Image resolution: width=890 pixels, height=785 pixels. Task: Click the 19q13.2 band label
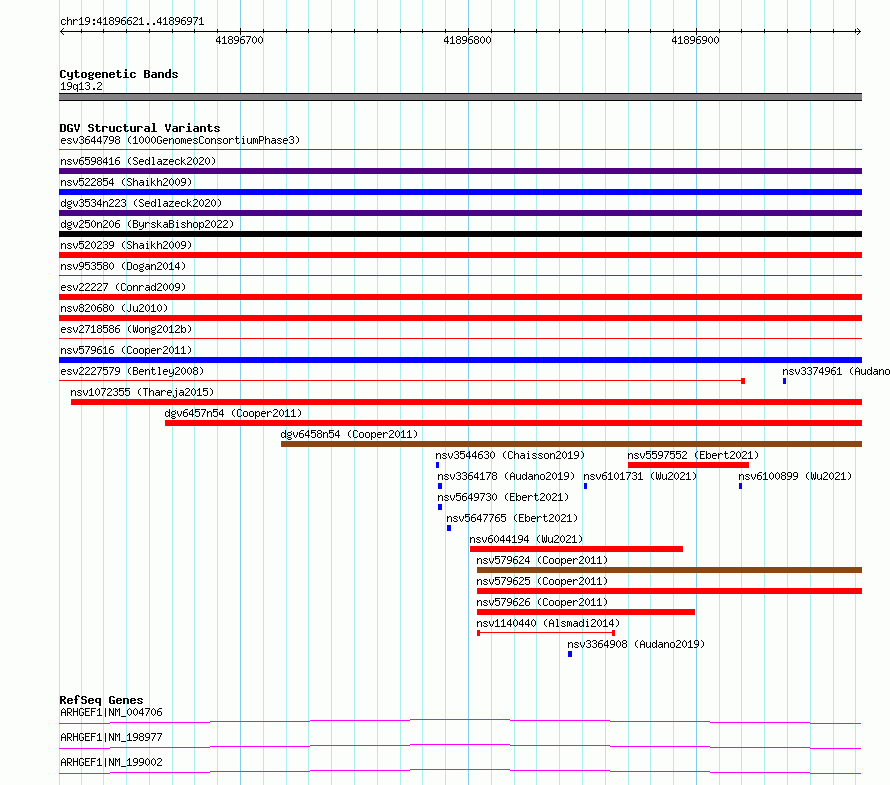[x=81, y=86]
